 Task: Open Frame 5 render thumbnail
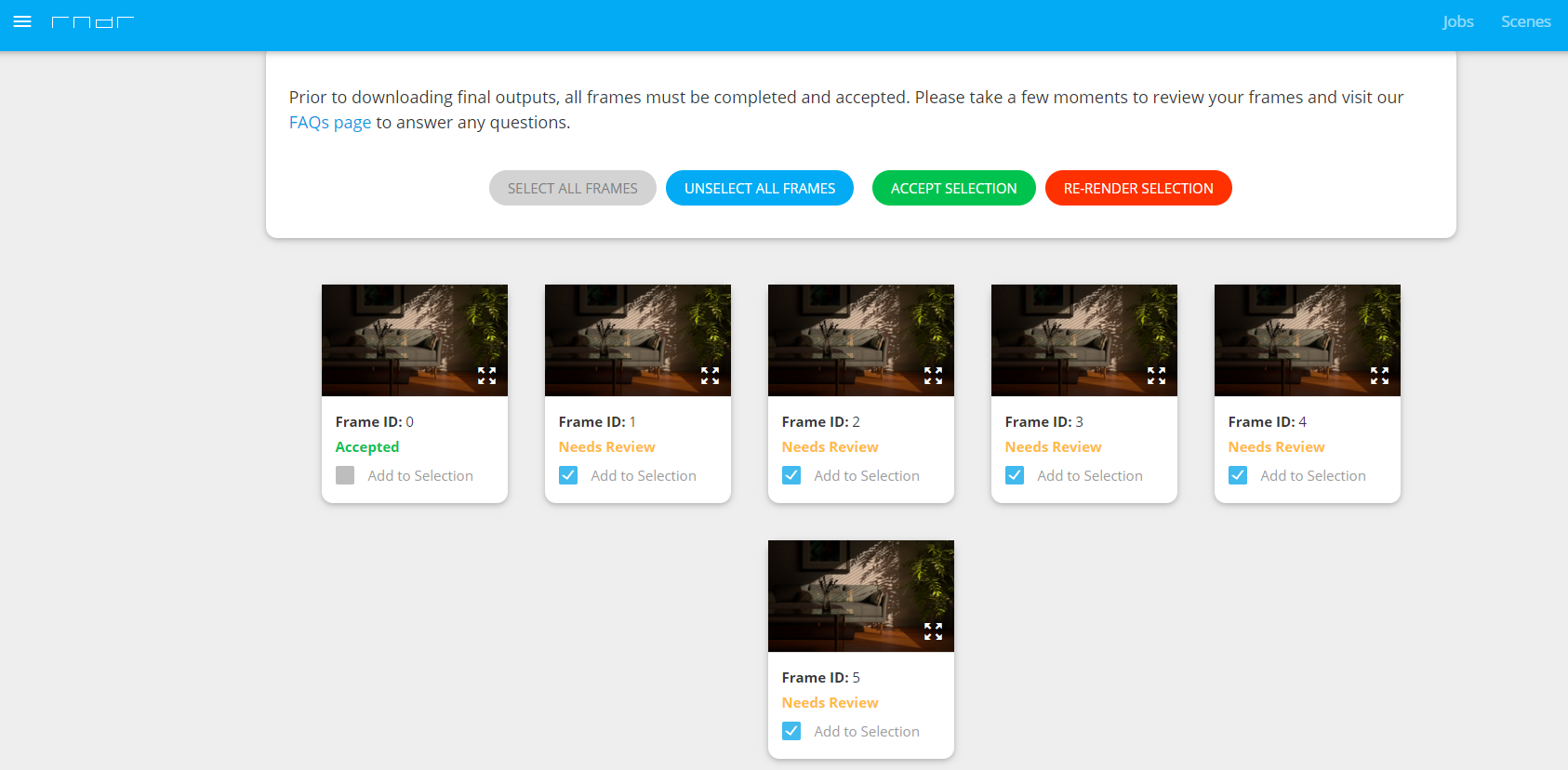(x=861, y=596)
